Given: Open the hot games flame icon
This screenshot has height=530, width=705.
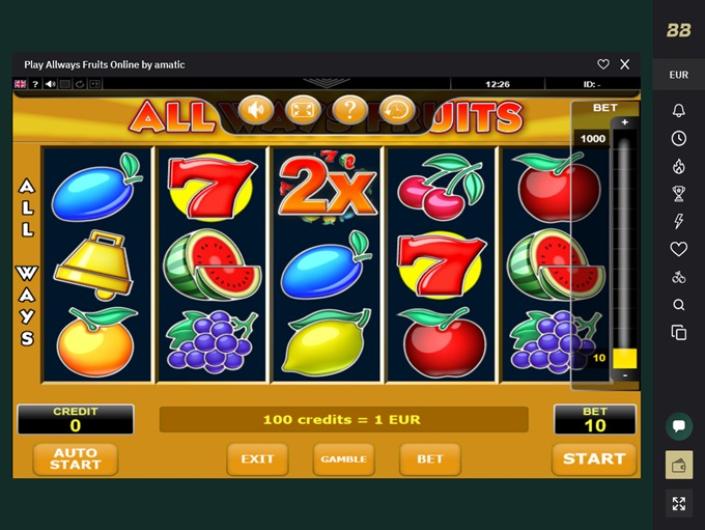Looking at the screenshot, I should 678,166.
